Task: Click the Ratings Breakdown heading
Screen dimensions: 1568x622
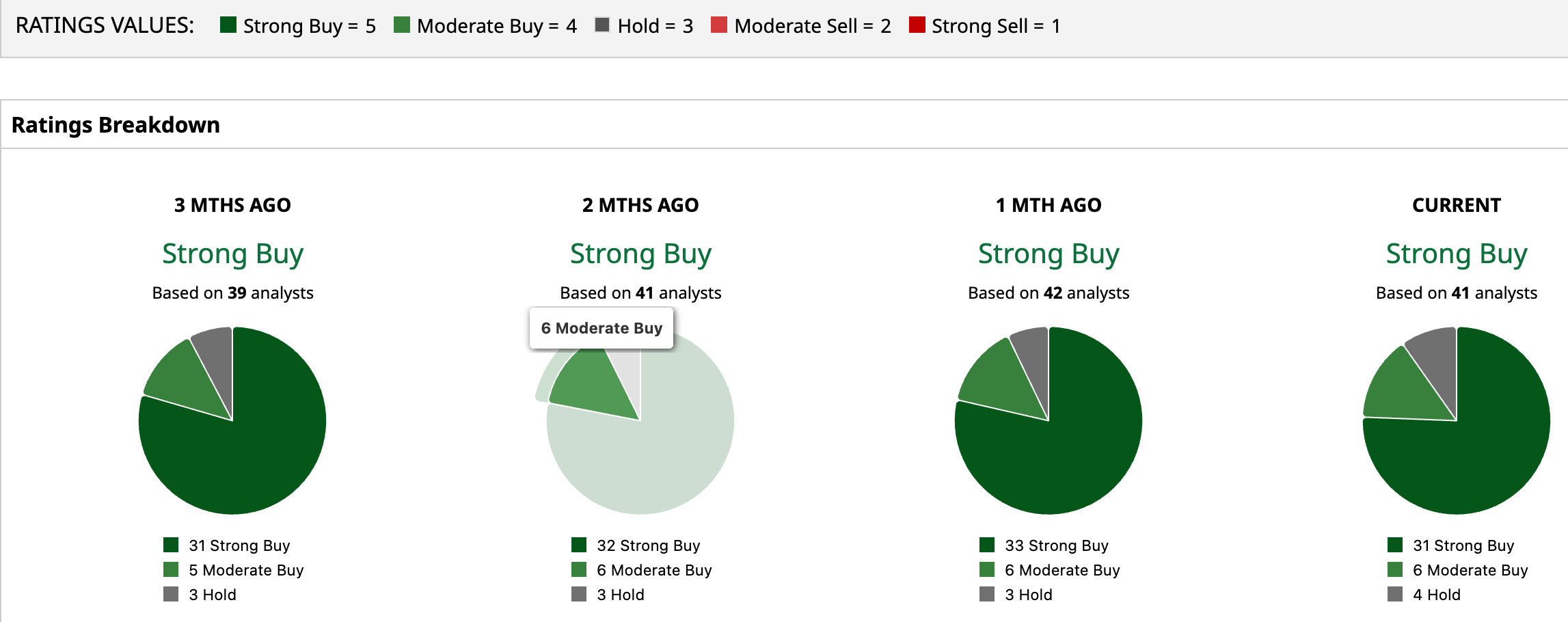Action: pyautogui.click(x=116, y=125)
